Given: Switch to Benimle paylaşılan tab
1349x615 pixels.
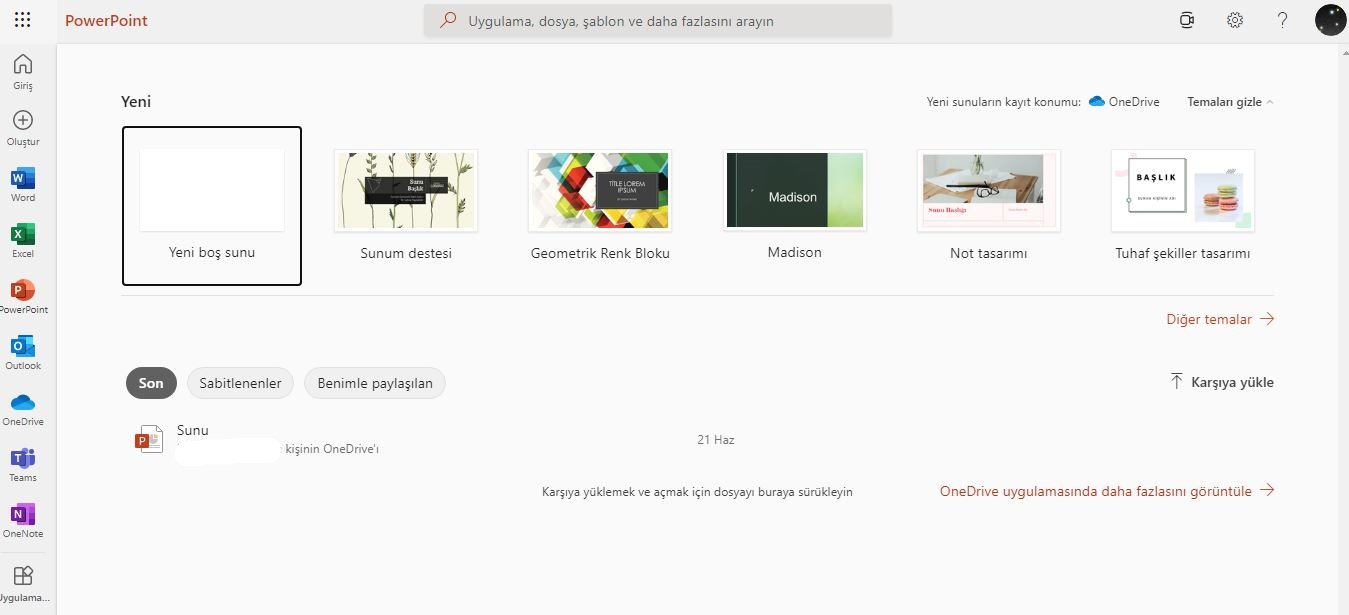Looking at the screenshot, I should [375, 383].
